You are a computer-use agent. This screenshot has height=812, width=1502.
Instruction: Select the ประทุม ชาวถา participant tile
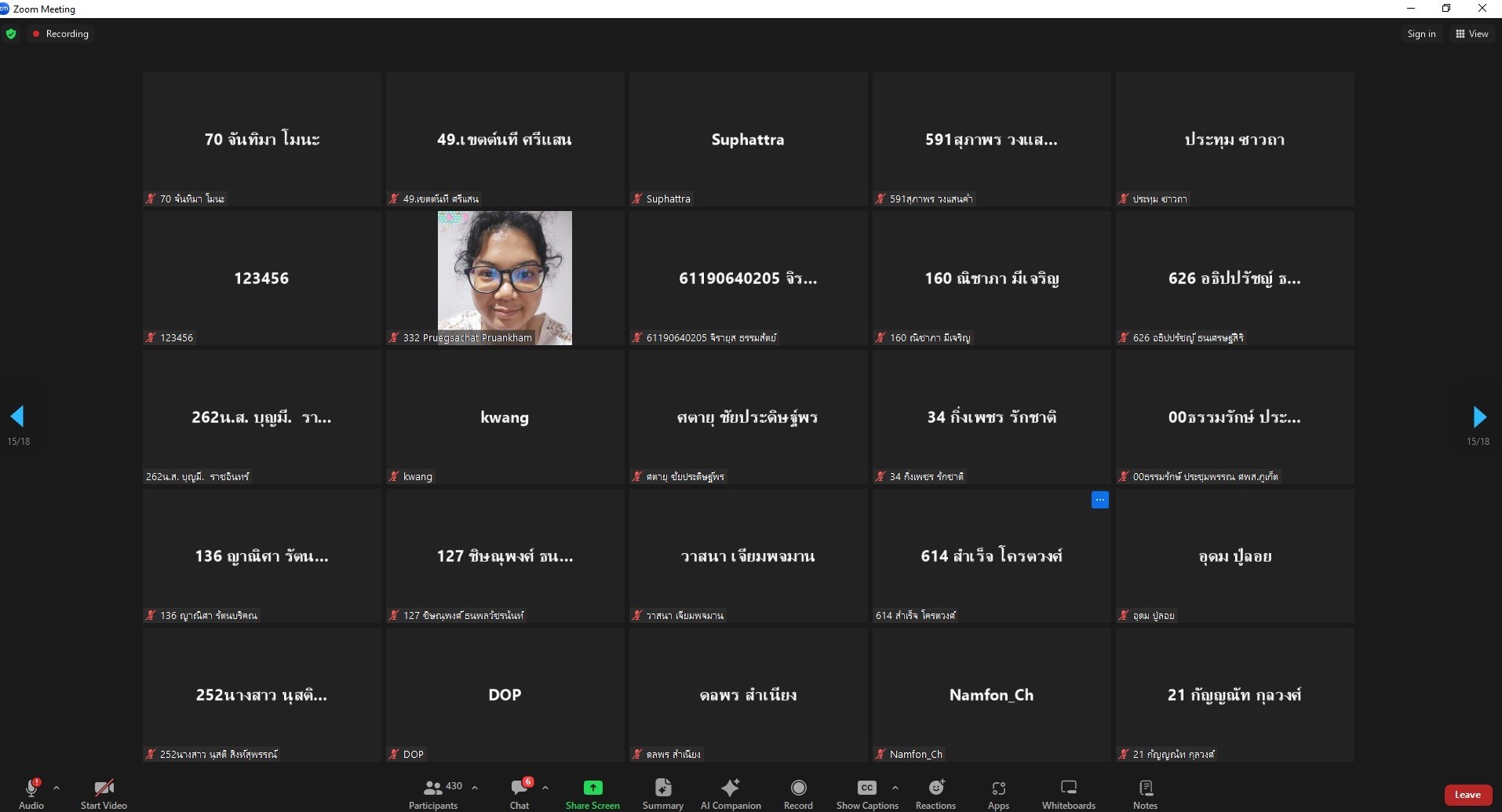1234,139
